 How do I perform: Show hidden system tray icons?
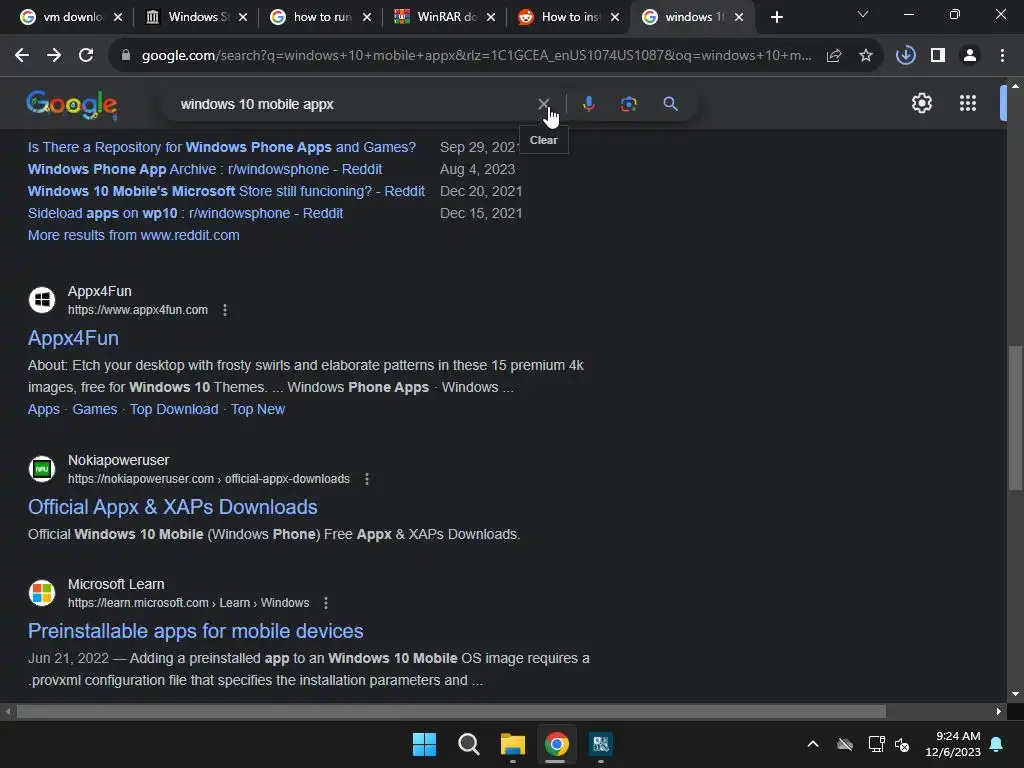coord(813,744)
